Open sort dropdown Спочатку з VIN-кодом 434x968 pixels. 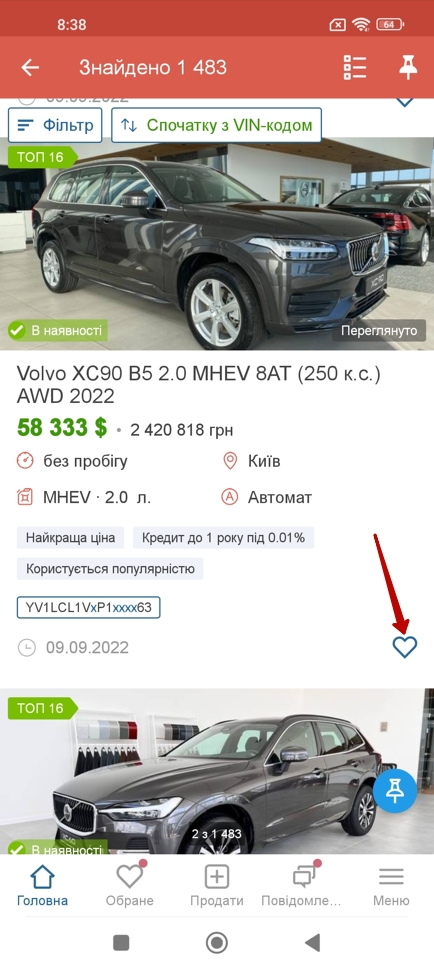(217, 125)
